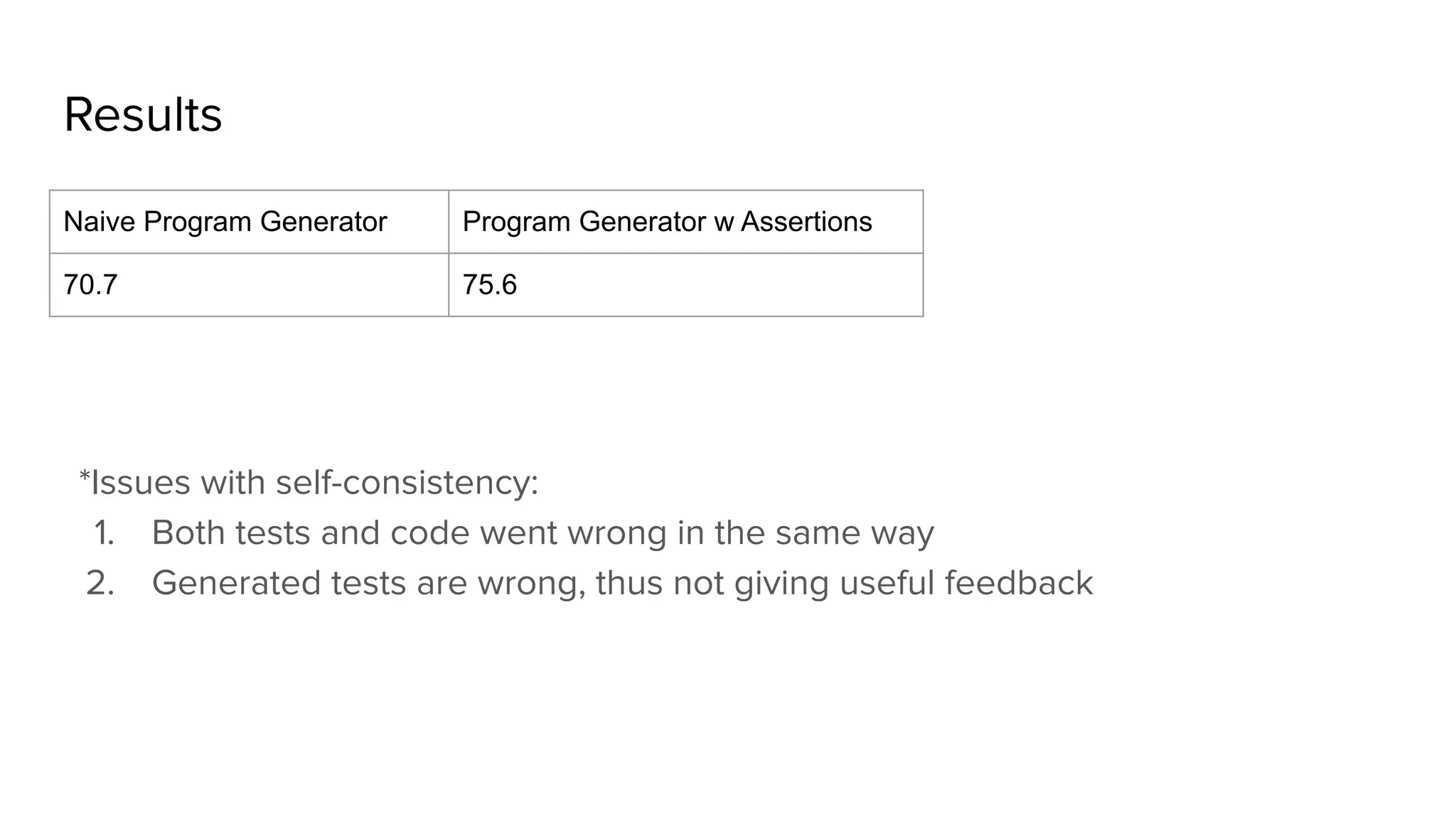Click list number 1. marker
This screenshot has height=819, width=1456.
(x=104, y=533)
